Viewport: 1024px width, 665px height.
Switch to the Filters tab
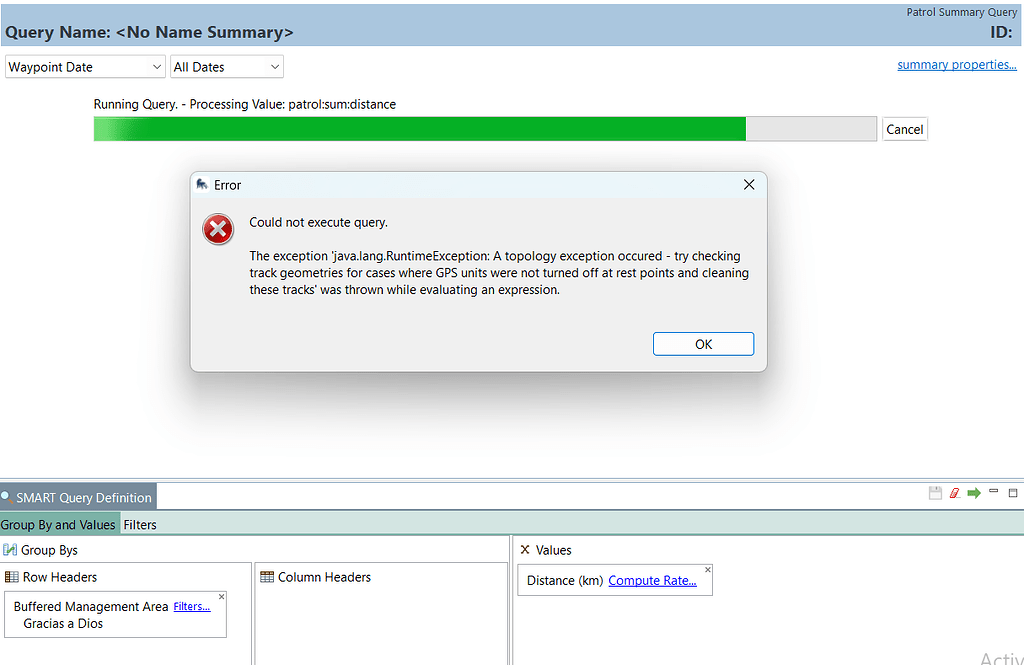140,524
